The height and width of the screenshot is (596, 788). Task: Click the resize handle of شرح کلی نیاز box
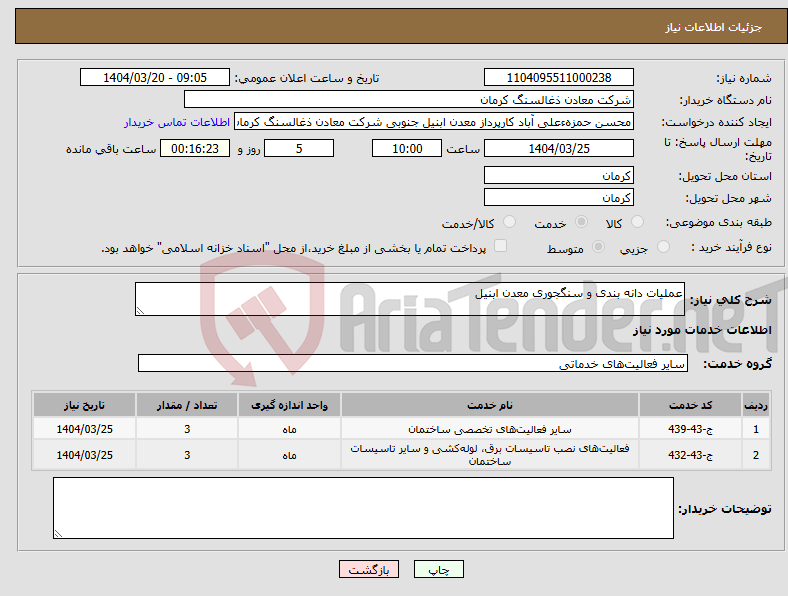pyautogui.click(x=140, y=311)
